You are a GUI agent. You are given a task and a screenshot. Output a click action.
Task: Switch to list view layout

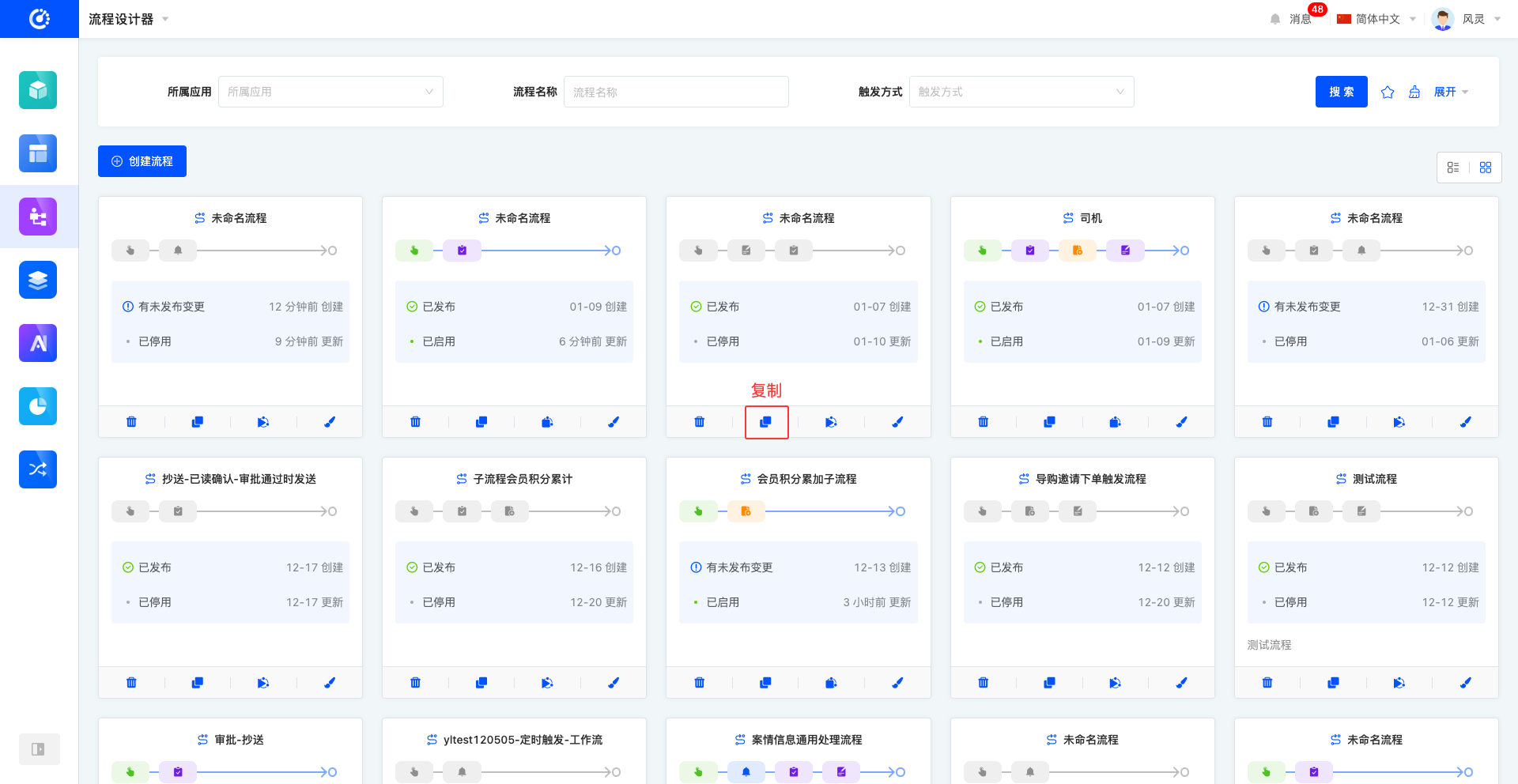[1453, 168]
